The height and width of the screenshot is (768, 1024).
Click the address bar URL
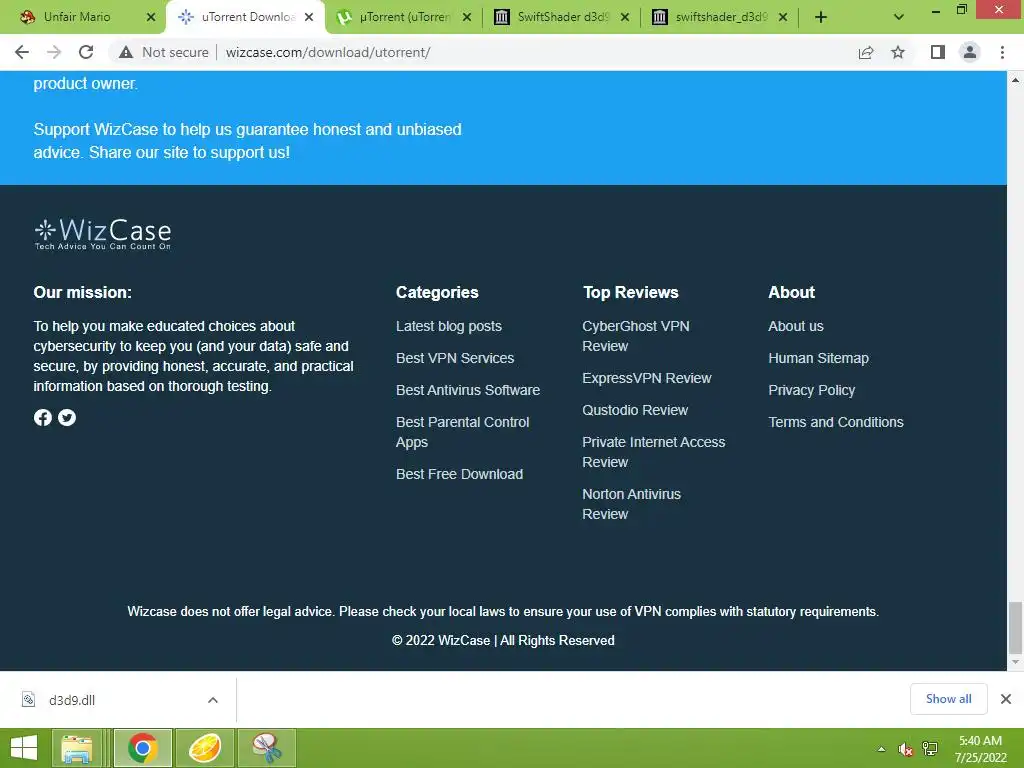tap(328, 52)
